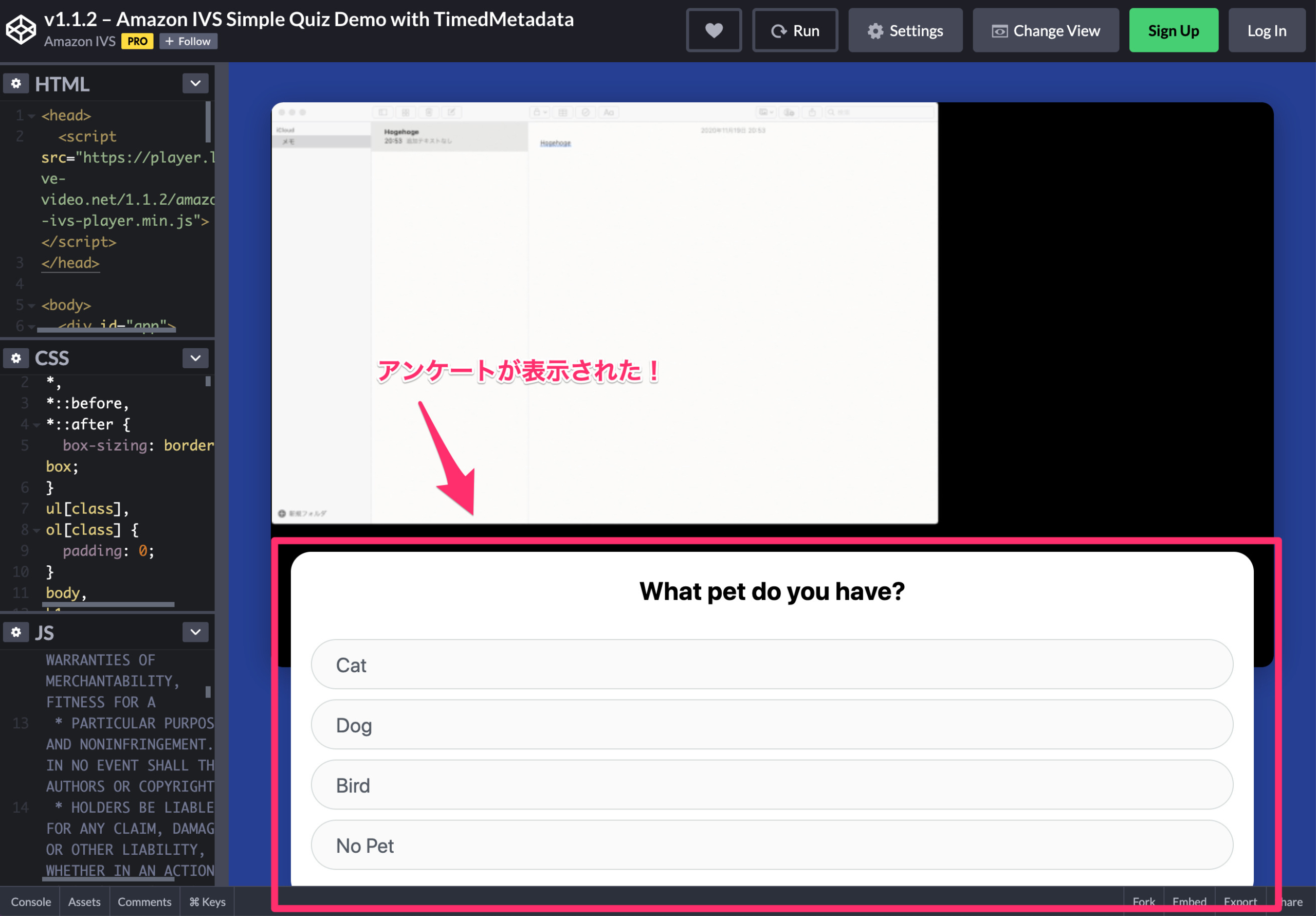The width and height of the screenshot is (1316, 916).
Task: Click the <script tag line in HTML
Action: pyautogui.click(x=87, y=136)
